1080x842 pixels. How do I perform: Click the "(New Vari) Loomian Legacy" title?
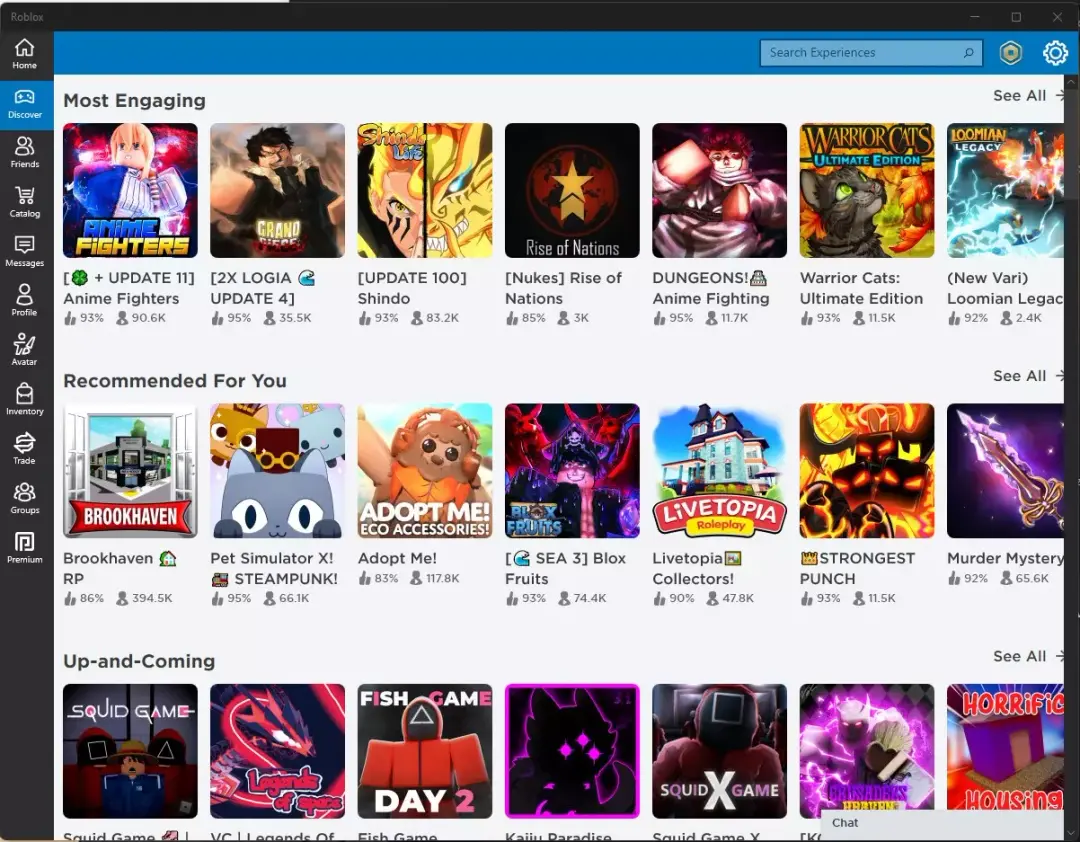tap(1006, 288)
